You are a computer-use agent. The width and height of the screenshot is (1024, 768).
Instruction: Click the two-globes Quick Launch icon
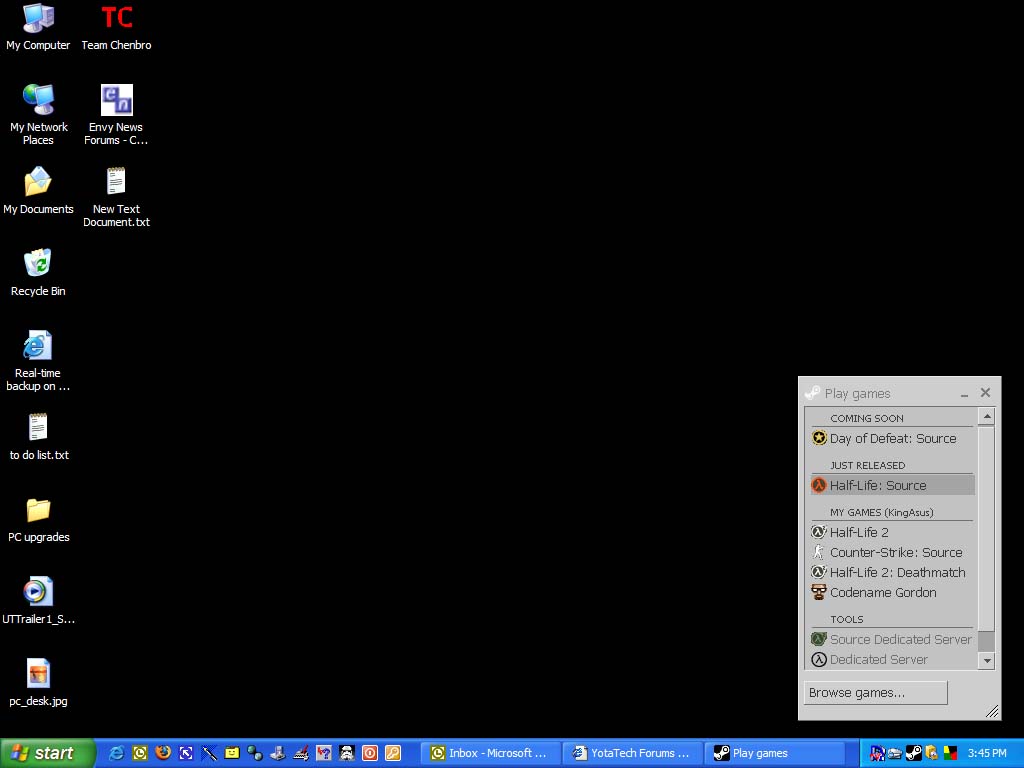[255, 753]
